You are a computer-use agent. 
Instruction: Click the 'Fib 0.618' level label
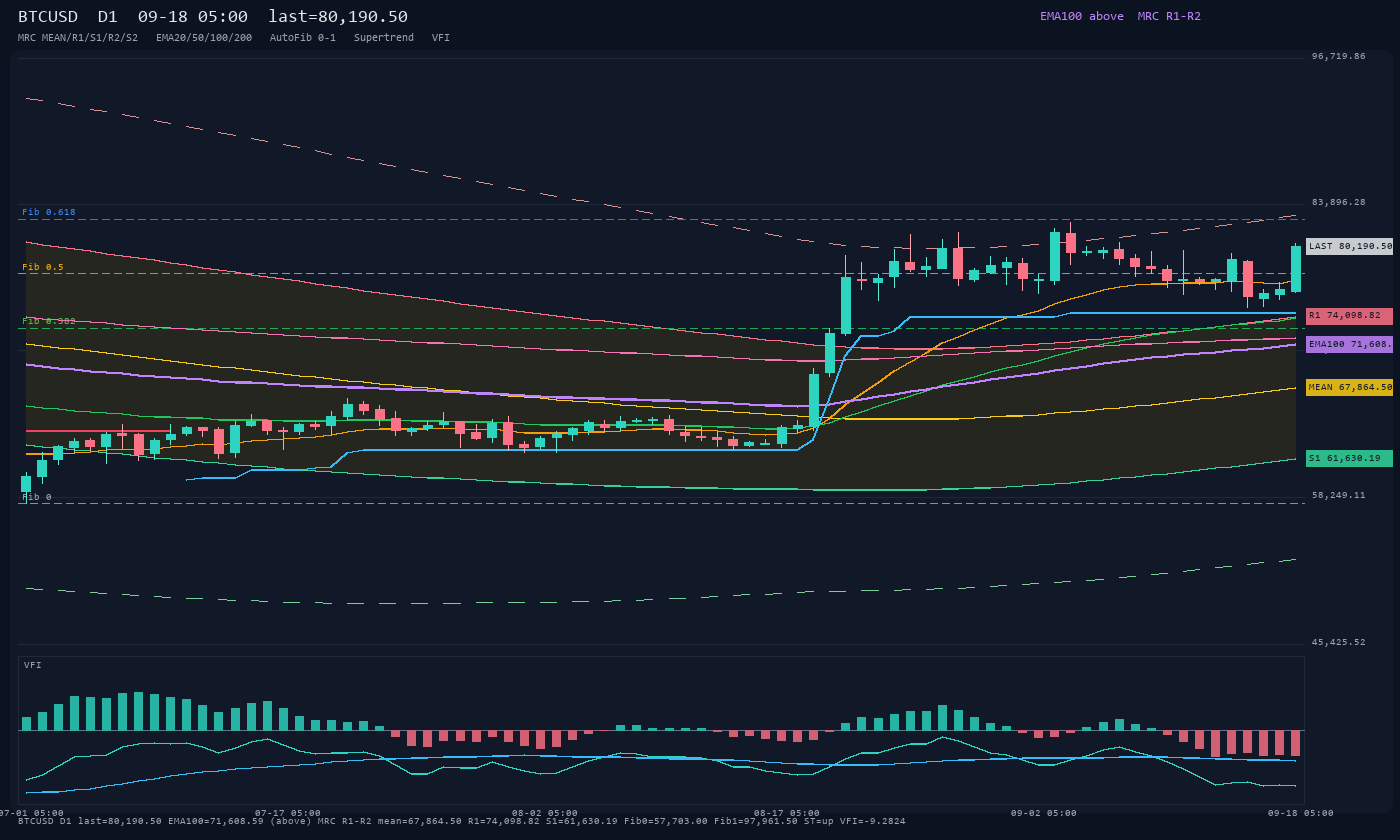point(49,212)
